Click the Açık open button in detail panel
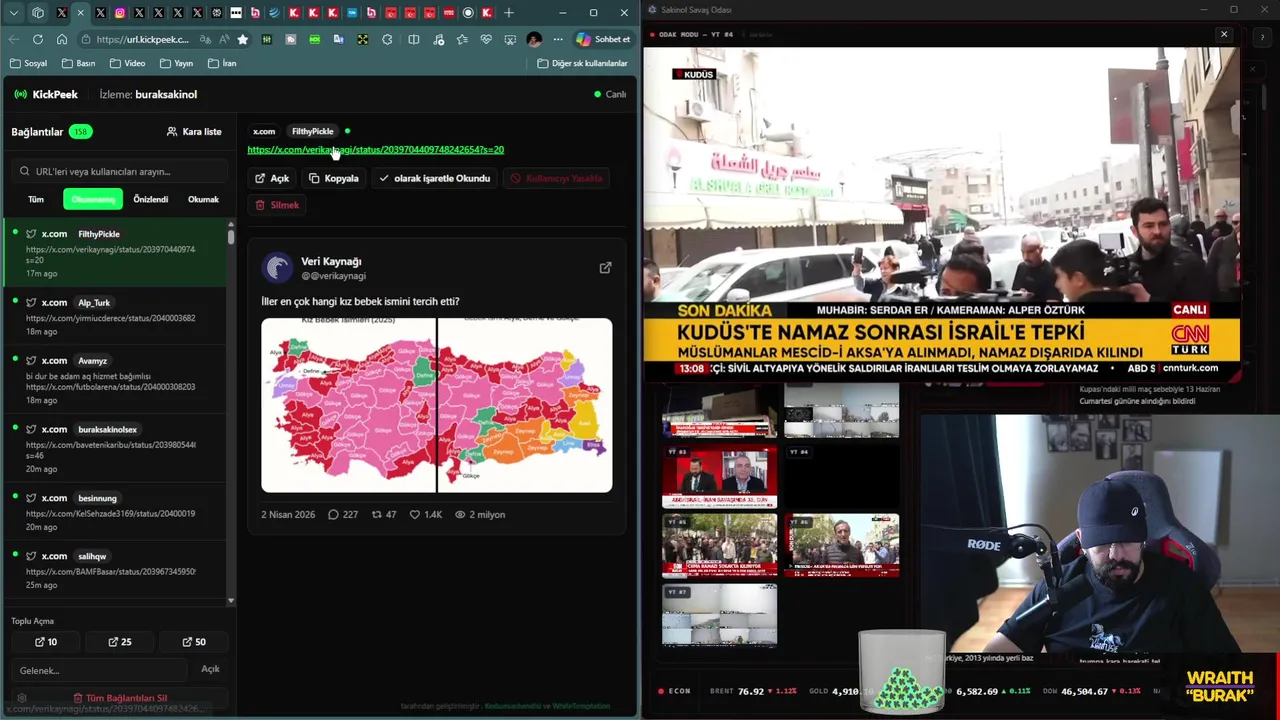Image resolution: width=1280 pixels, height=720 pixels. (x=272, y=178)
